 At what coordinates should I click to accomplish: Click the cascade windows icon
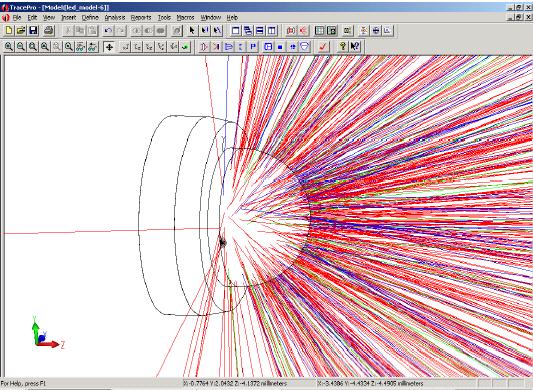[x=248, y=31]
